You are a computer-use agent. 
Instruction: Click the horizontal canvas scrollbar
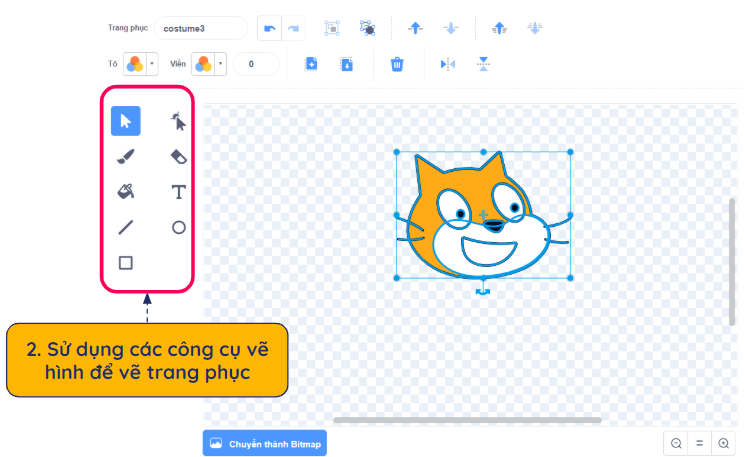click(x=467, y=420)
